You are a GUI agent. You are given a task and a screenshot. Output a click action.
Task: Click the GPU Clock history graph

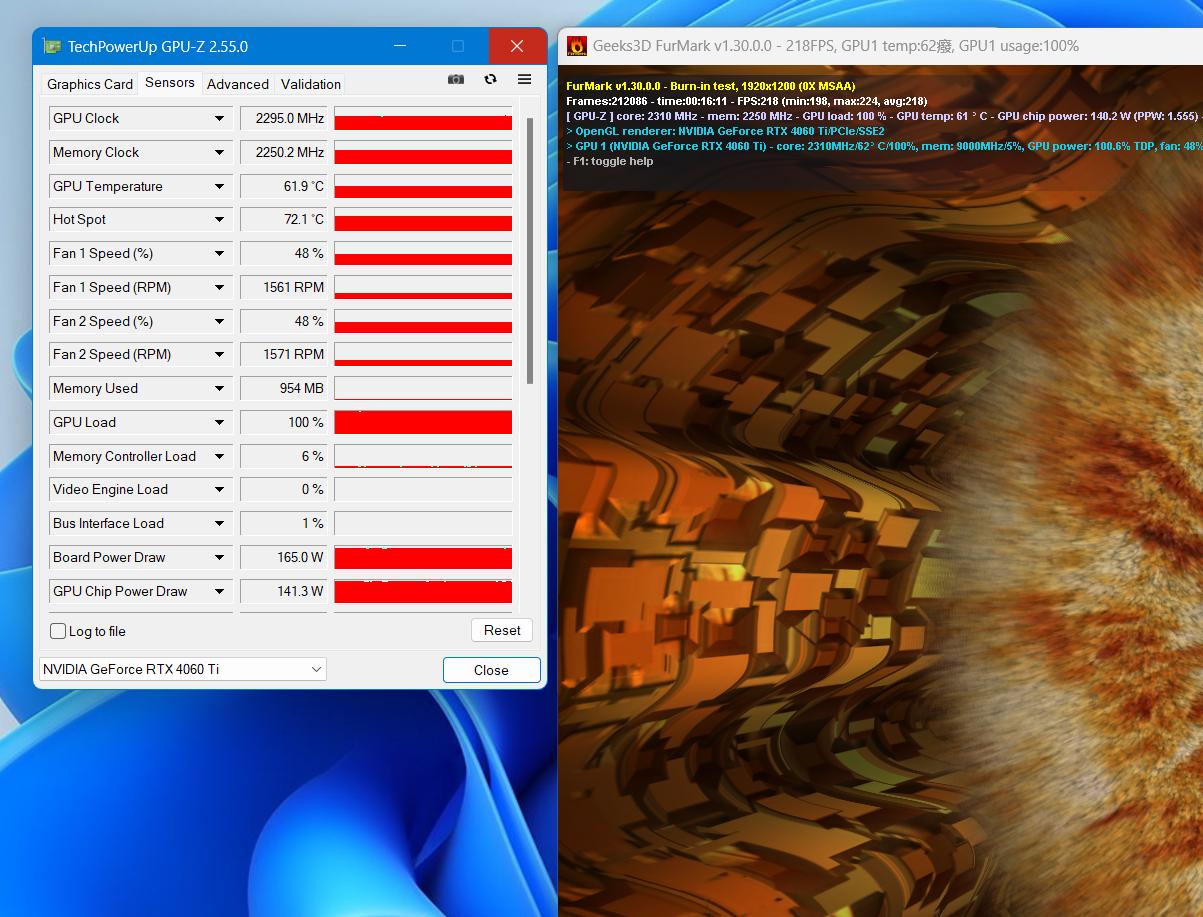[423, 119]
